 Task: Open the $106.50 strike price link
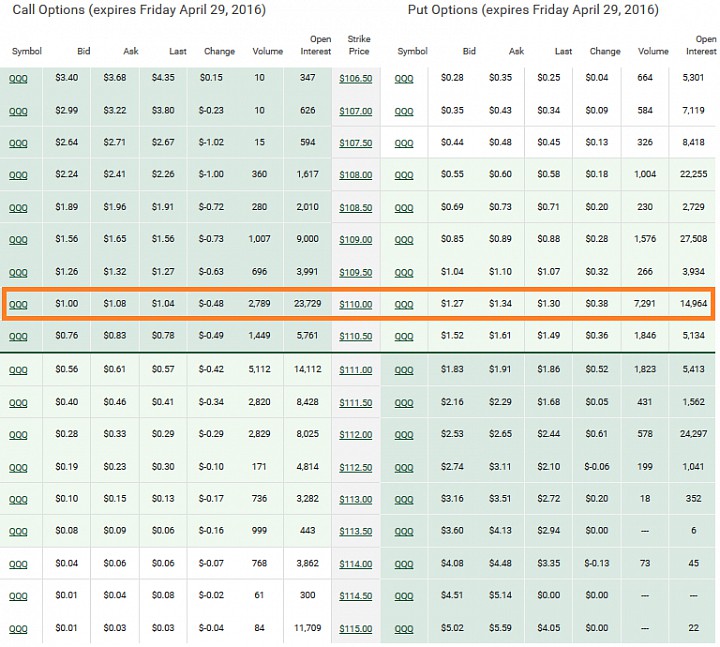355,79
